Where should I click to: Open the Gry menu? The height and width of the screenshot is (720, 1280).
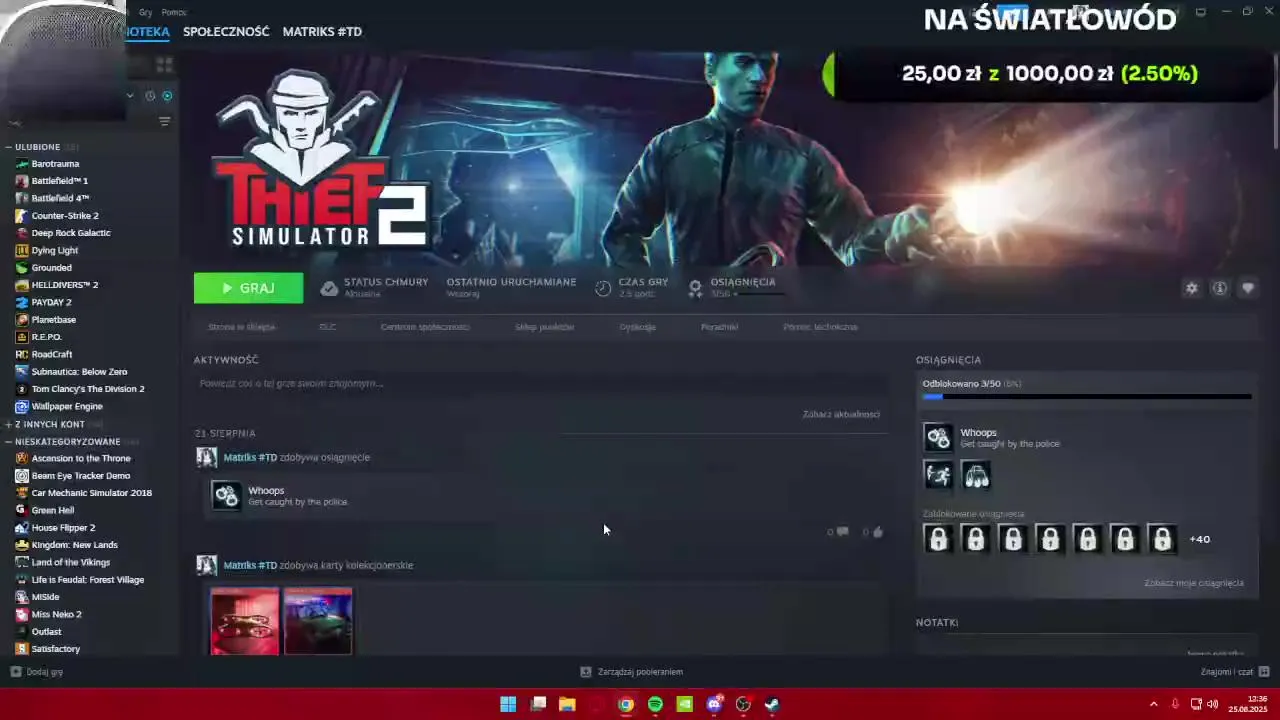click(x=146, y=12)
